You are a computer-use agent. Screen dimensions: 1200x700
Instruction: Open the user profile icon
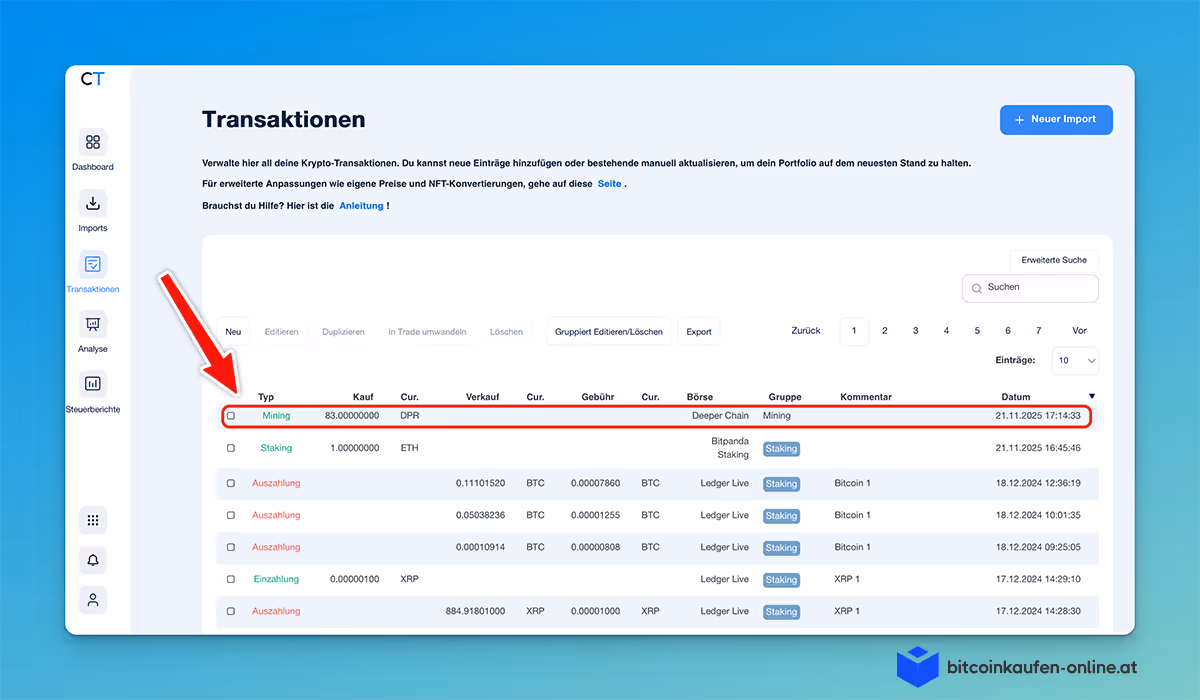tap(92, 599)
